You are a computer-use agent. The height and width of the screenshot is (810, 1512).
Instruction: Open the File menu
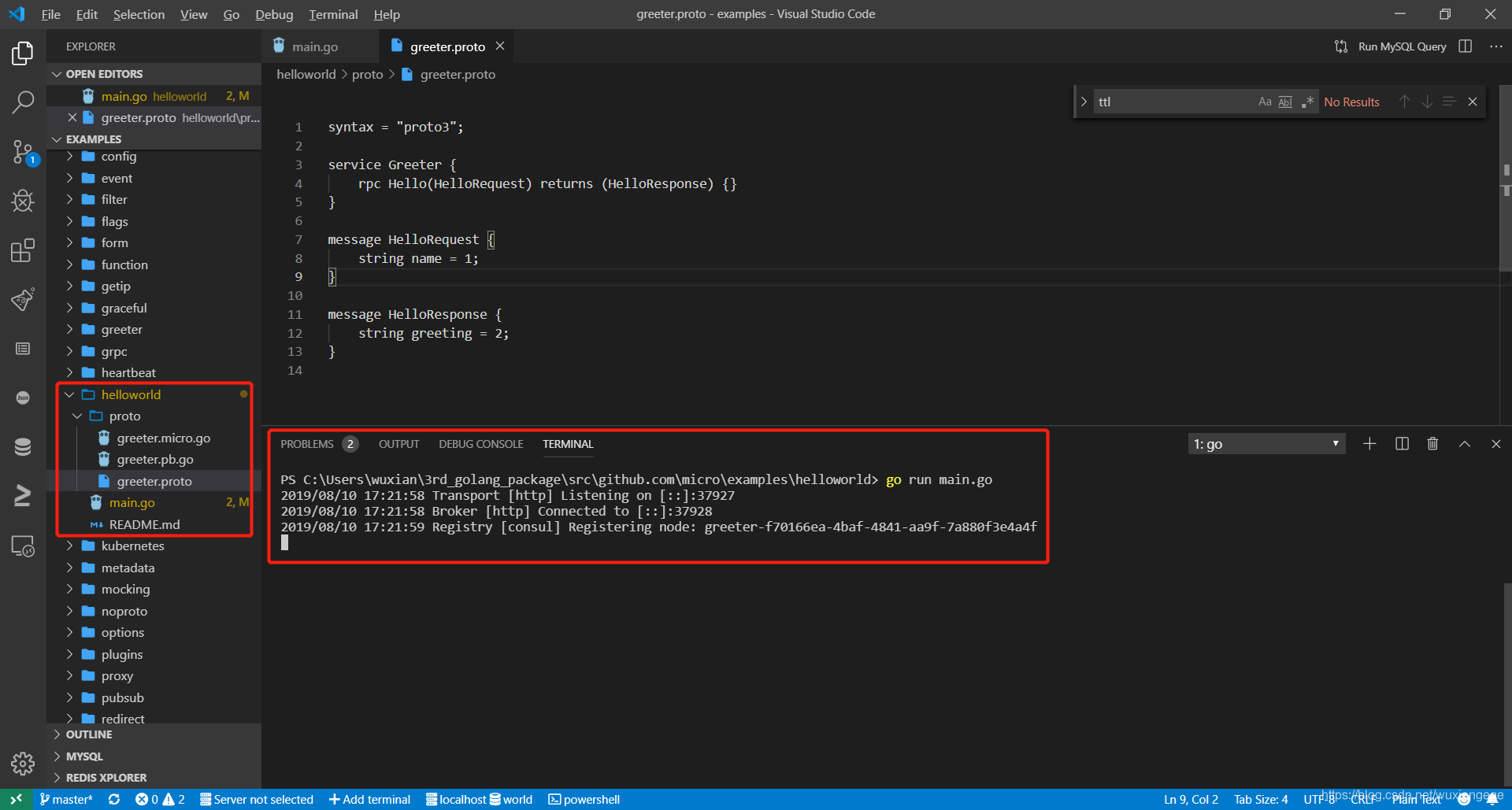(51, 14)
